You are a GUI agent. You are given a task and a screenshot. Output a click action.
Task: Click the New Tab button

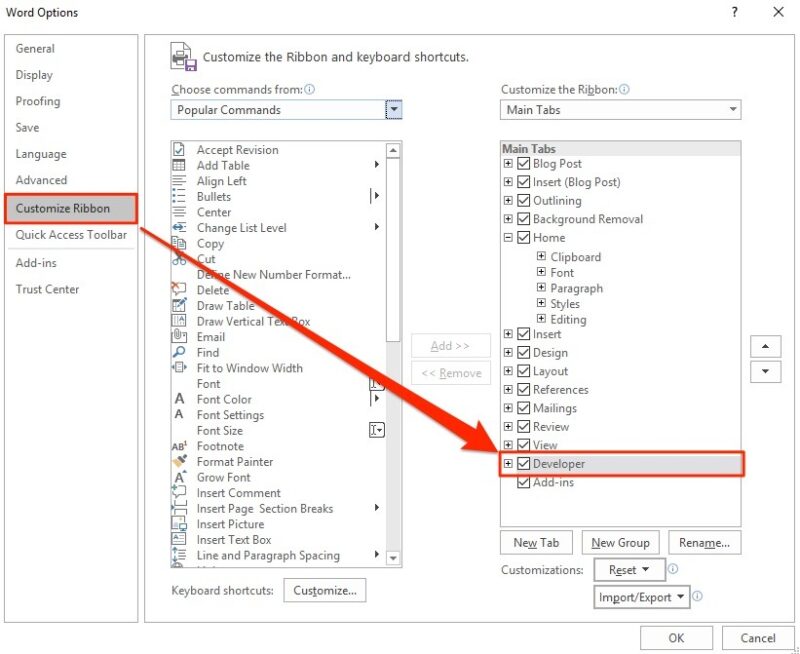[x=536, y=543]
